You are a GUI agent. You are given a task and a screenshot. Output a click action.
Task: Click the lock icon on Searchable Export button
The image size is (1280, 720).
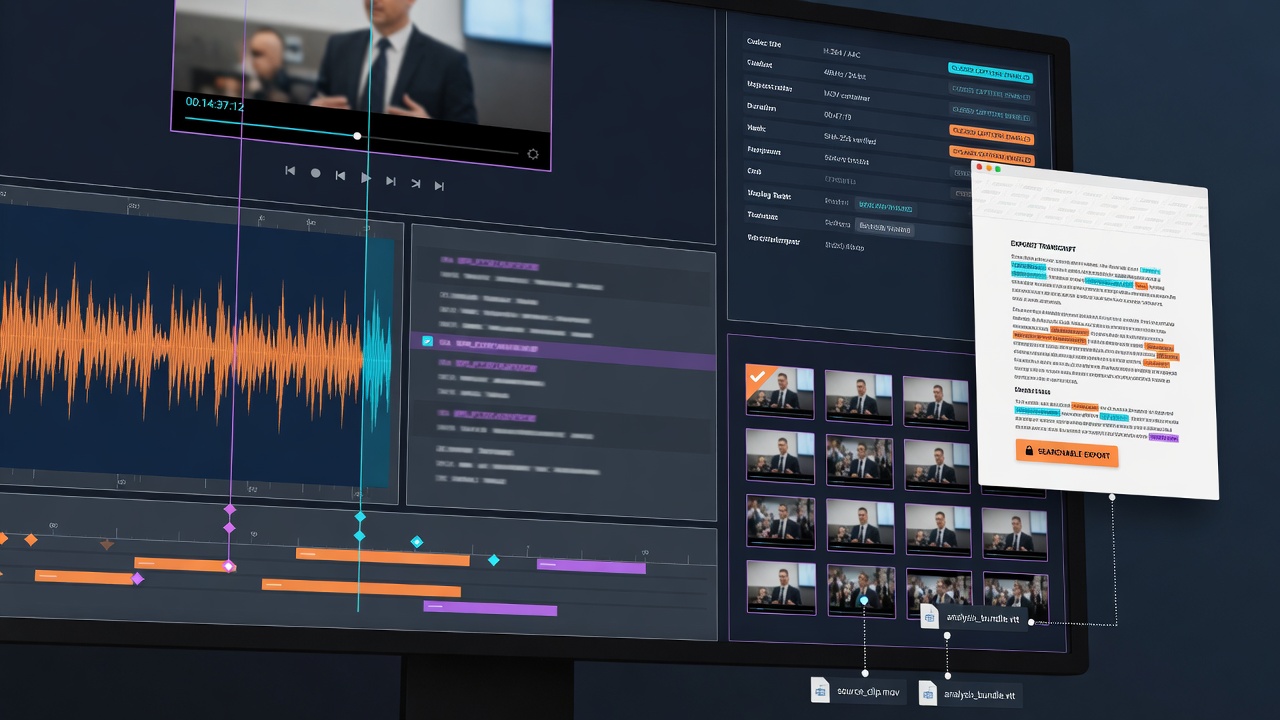click(x=1029, y=451)
